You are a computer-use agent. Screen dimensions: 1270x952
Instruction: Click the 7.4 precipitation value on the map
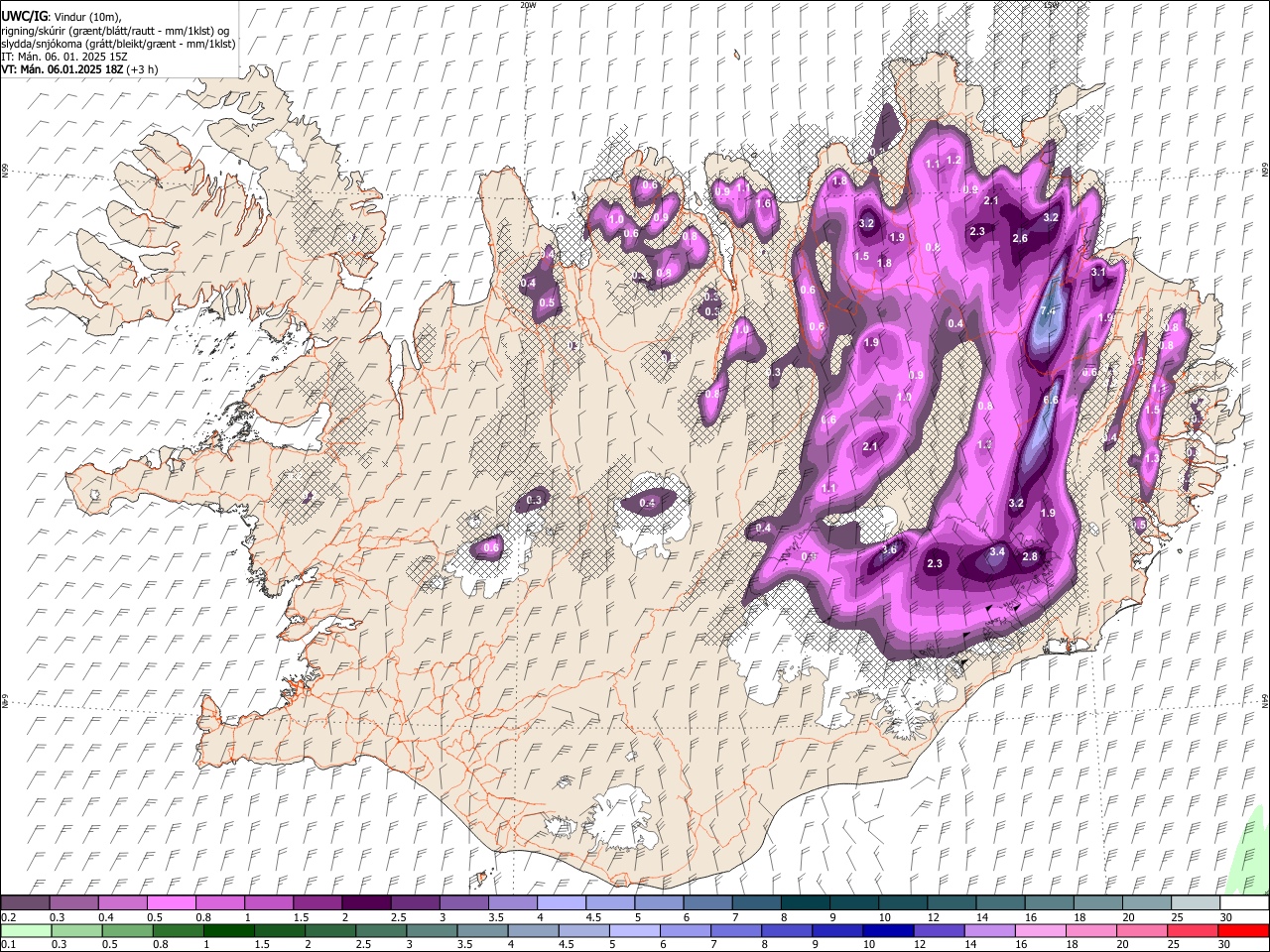coord(1048,311)
